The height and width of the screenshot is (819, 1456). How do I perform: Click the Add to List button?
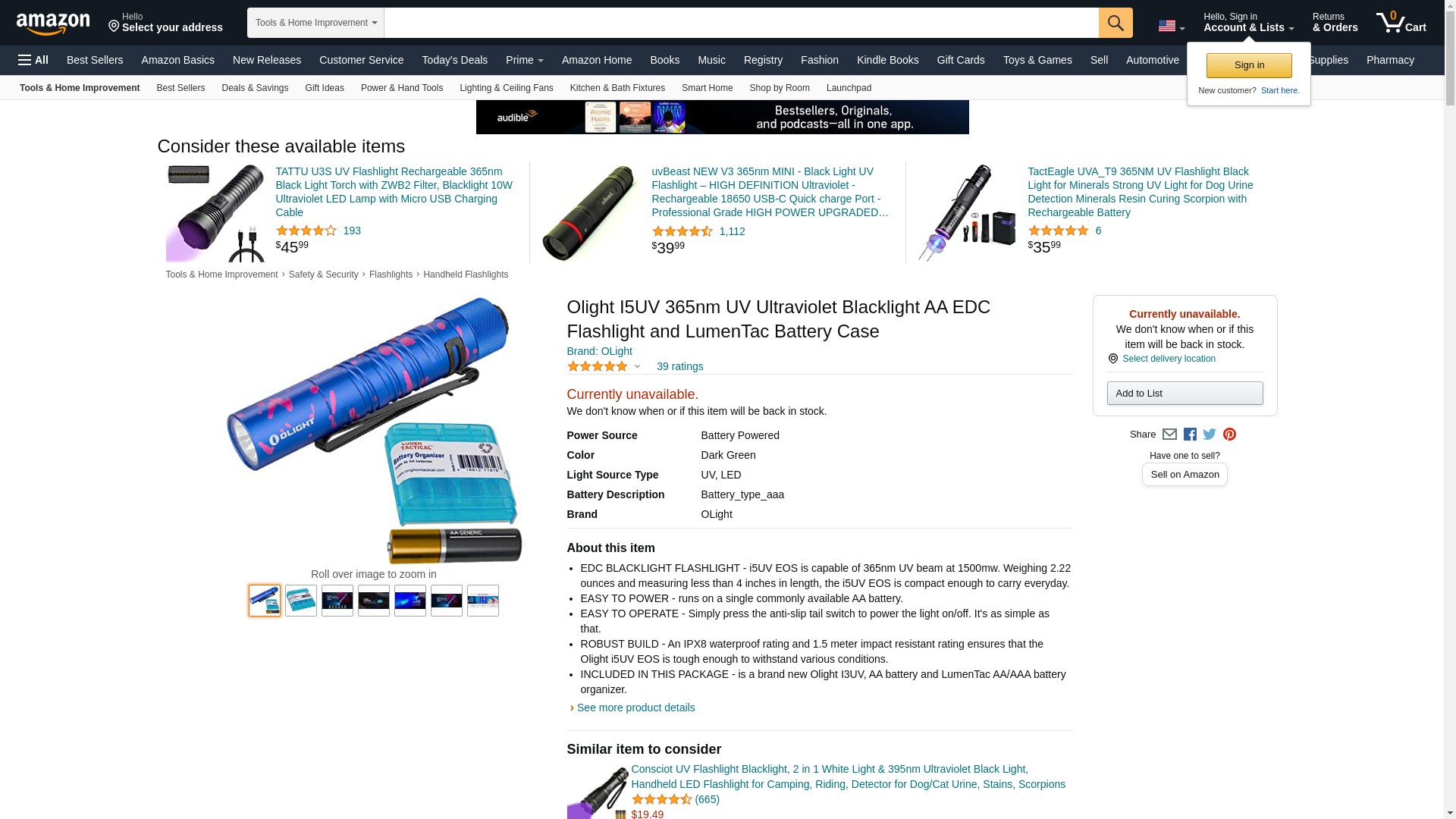(x=1185, y=393)
